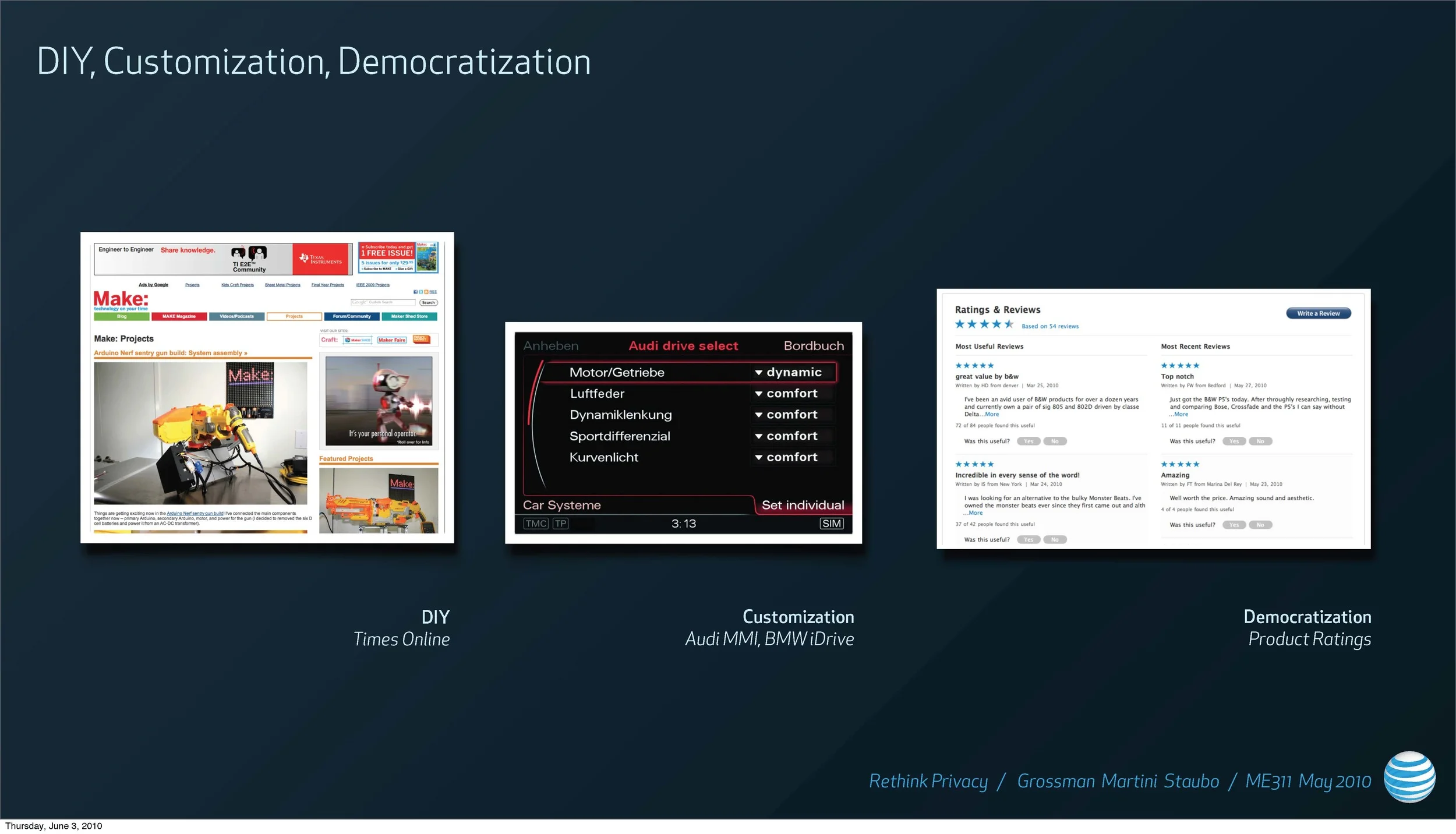The width and height of the screenshot is (1456, 834).
Task: Vote Yes on the 'Amazing' review
Action: tap(1234, 525)
